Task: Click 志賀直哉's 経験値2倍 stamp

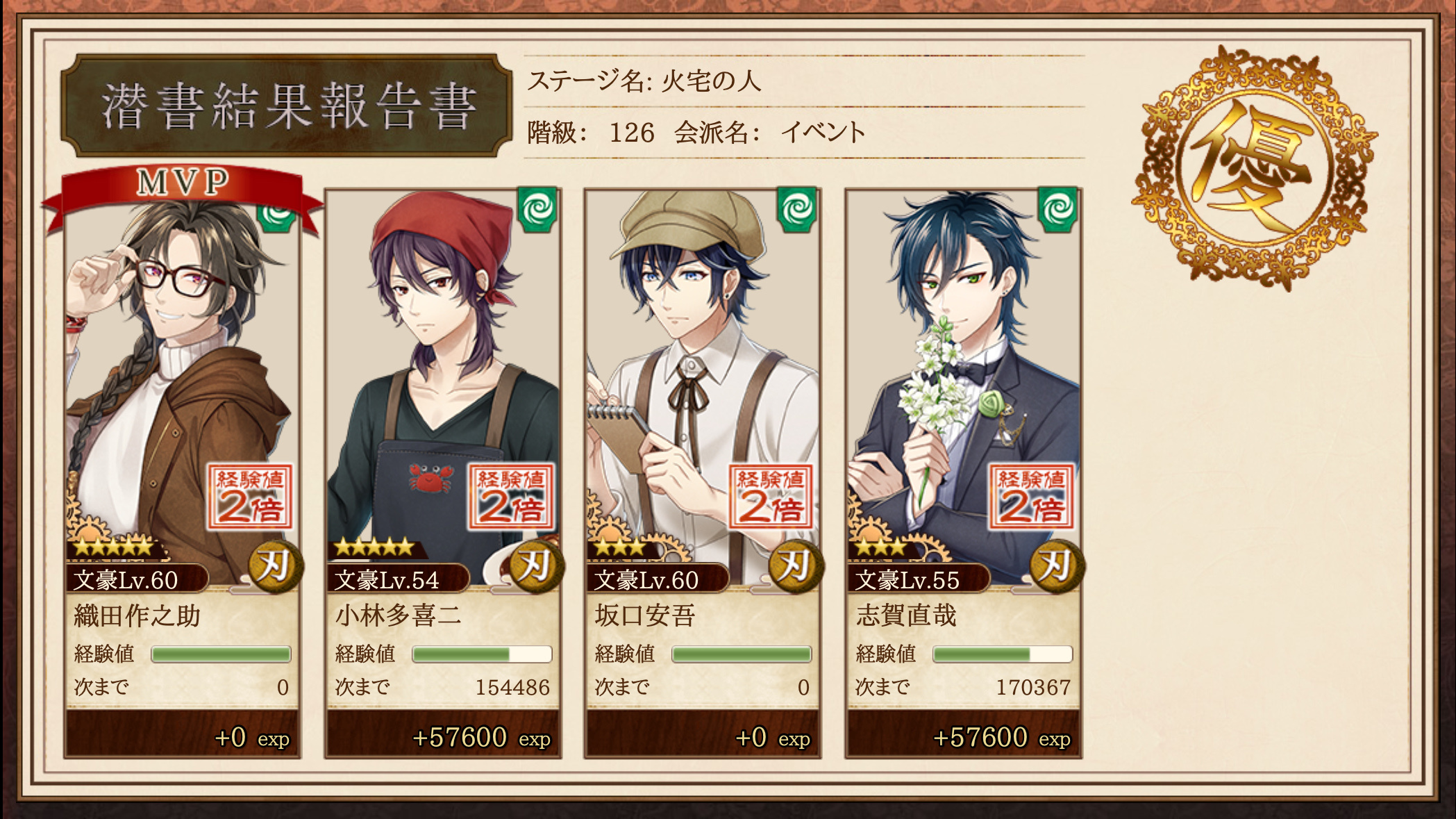Action: coord(1032,497)
